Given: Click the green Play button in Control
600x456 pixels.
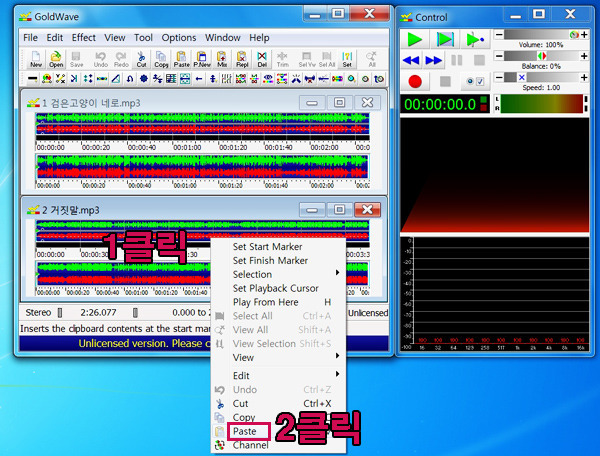Looking at the screenshot, I should (x=415, y=39).
